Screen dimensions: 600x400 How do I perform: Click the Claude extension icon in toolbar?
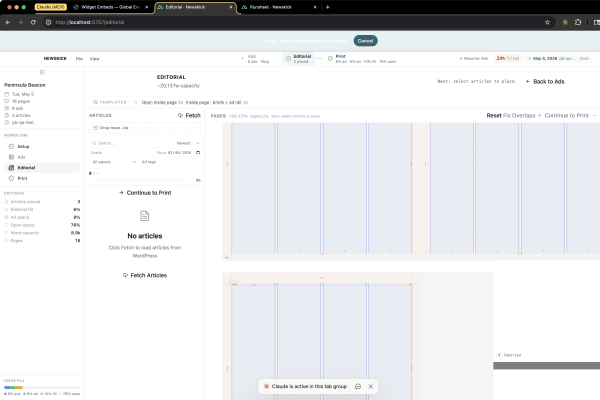tap(565, 22)
